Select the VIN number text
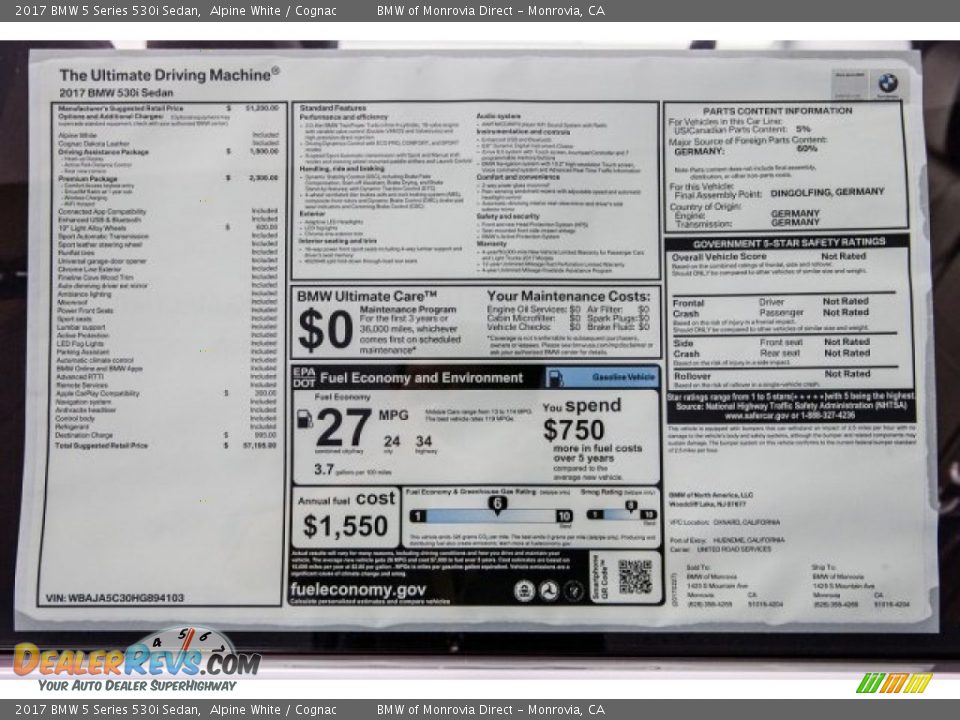The image size is (960, 720). pos(115,598)
